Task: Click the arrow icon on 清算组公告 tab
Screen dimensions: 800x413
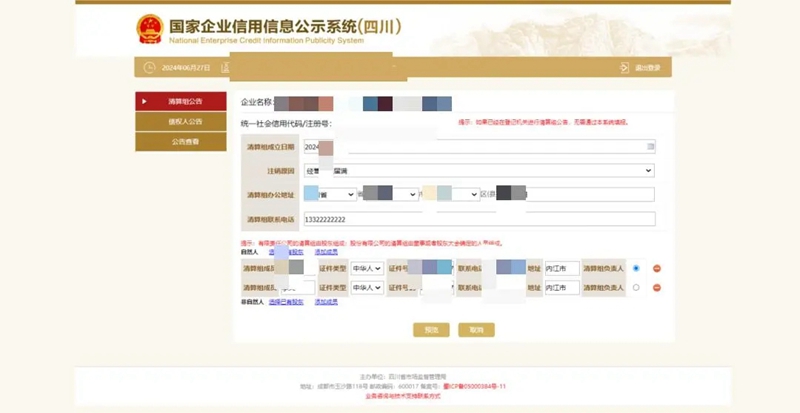Action: pyautogui.click(x=144, y=102)
